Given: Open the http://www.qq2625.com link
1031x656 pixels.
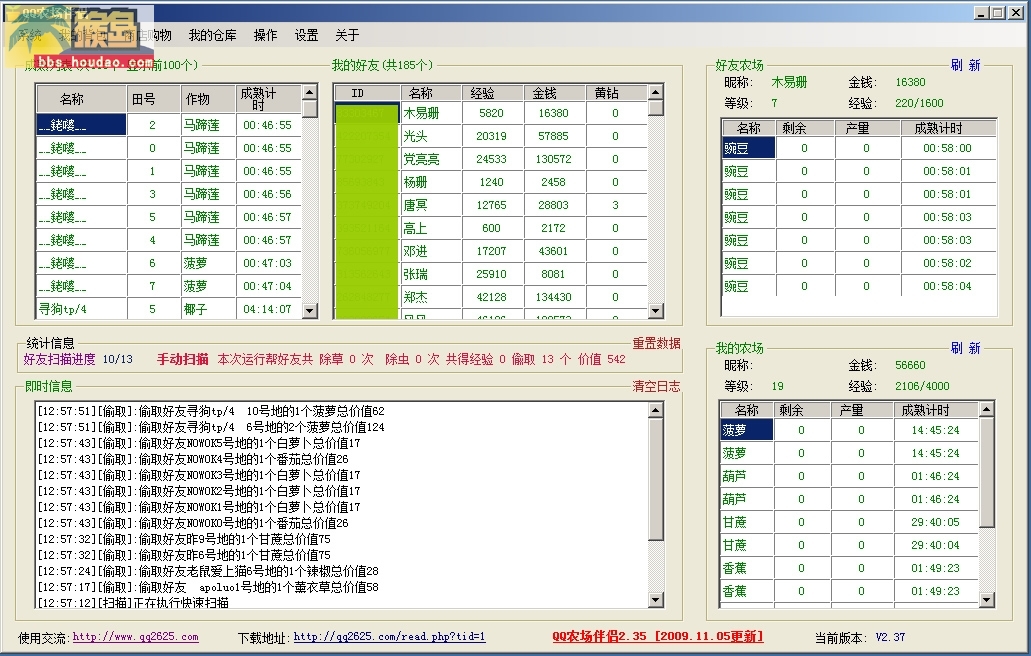Looking at the screenshot, I should pos(135,637).
